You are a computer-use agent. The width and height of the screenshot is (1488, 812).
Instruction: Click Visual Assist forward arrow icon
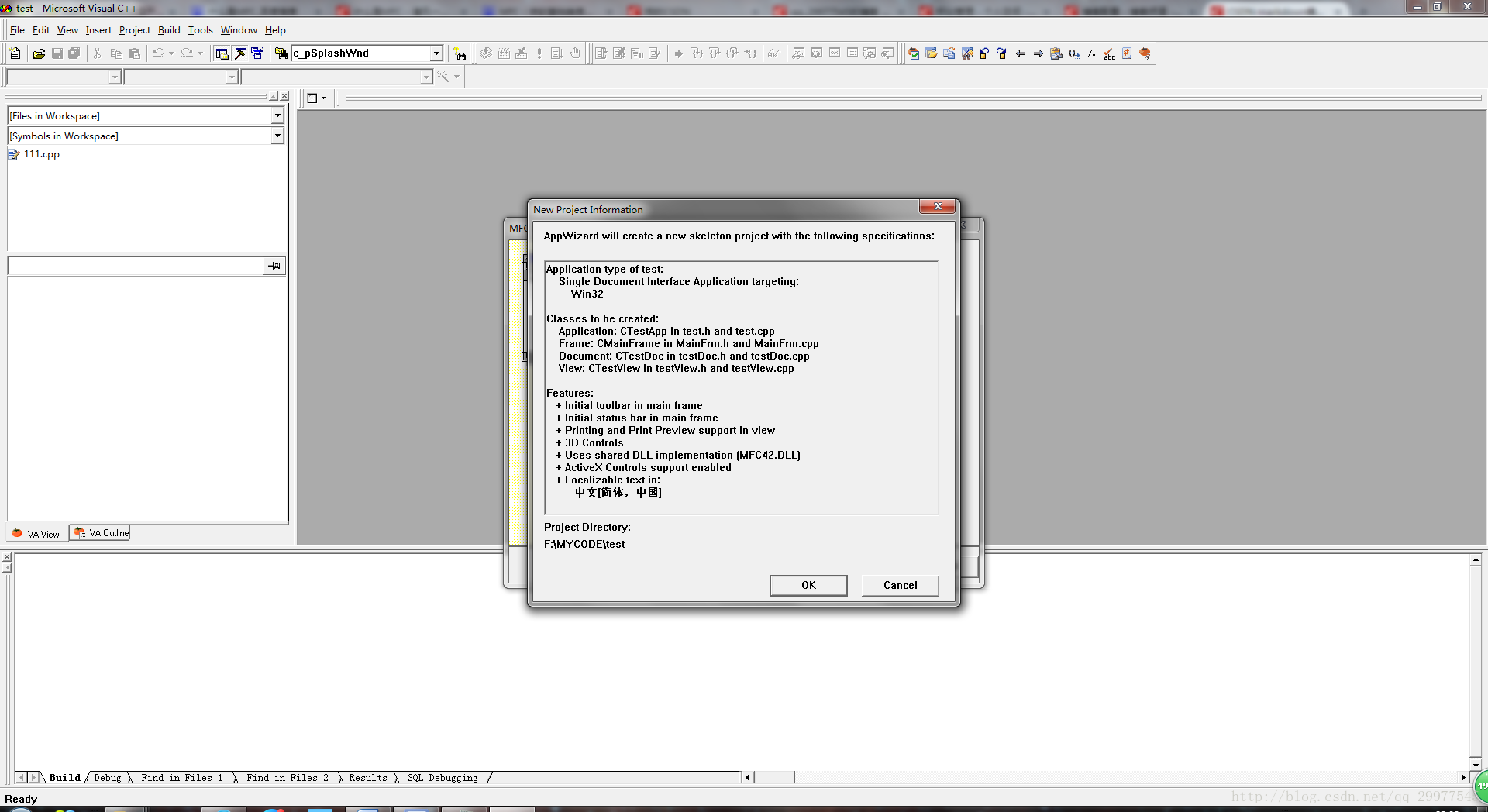[x=1038, y=53]
